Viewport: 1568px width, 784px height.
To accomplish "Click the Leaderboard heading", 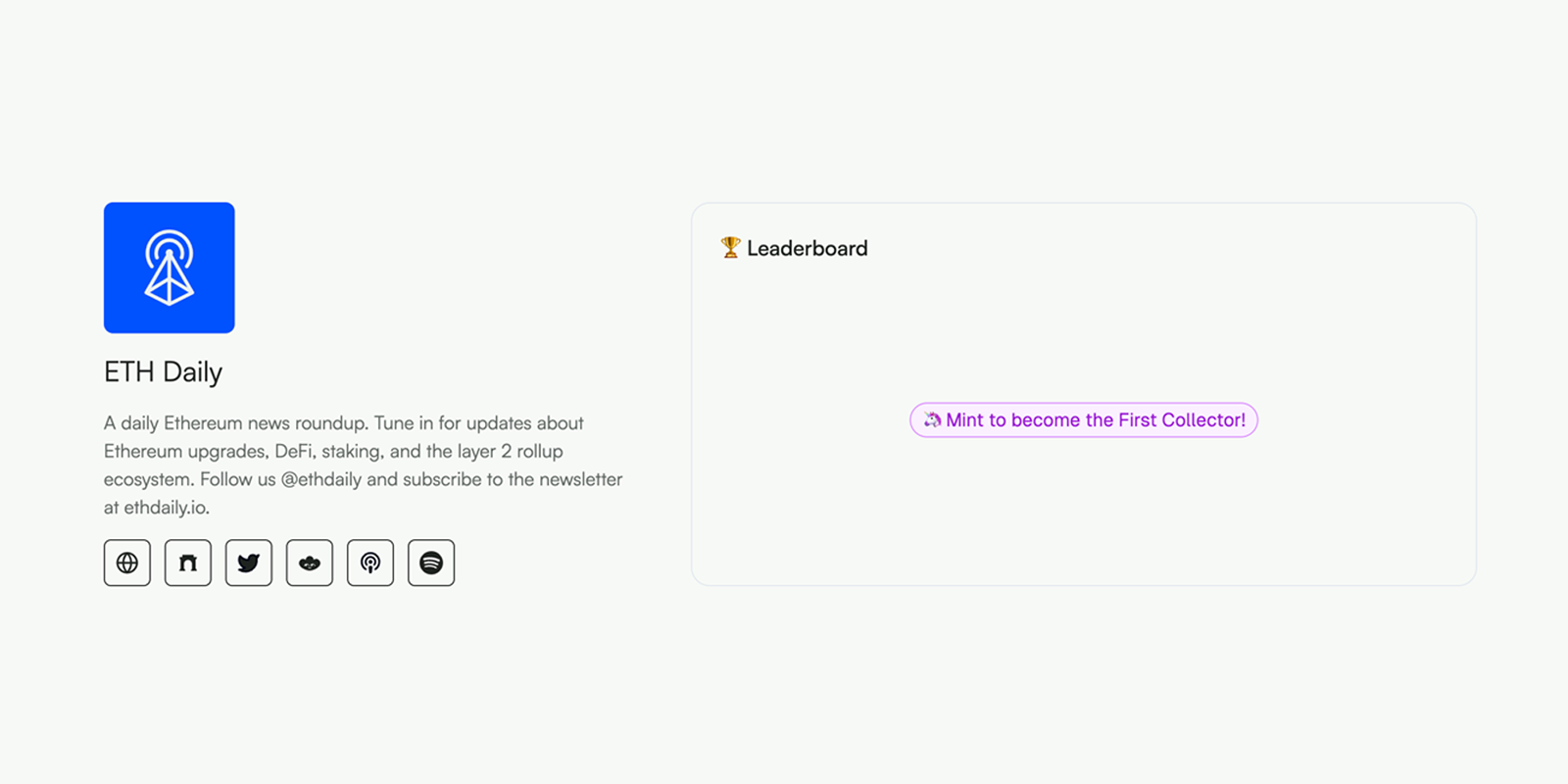I will coord(808,249).
